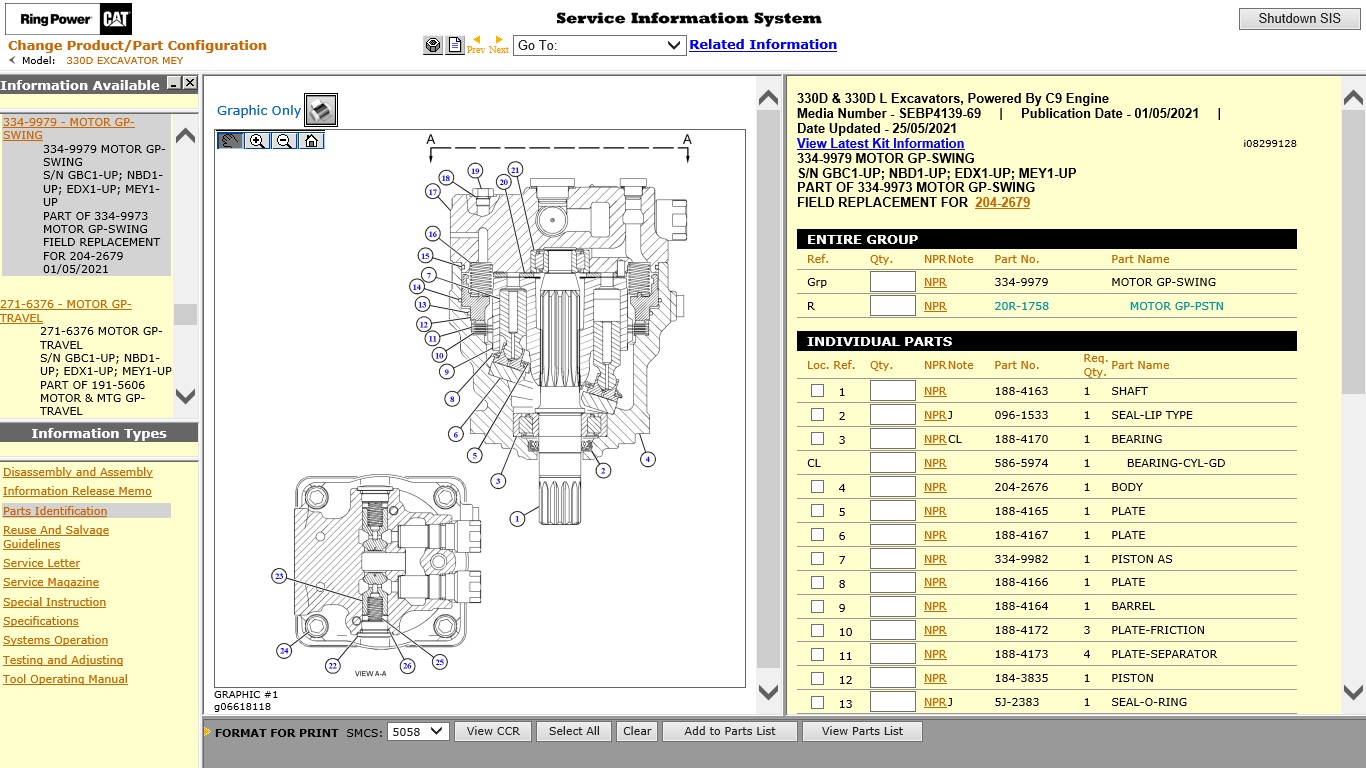This screenshot has height=768, width=1366.
Task: Click the document page icon beside Prev
Action: (x=455, y=45)
